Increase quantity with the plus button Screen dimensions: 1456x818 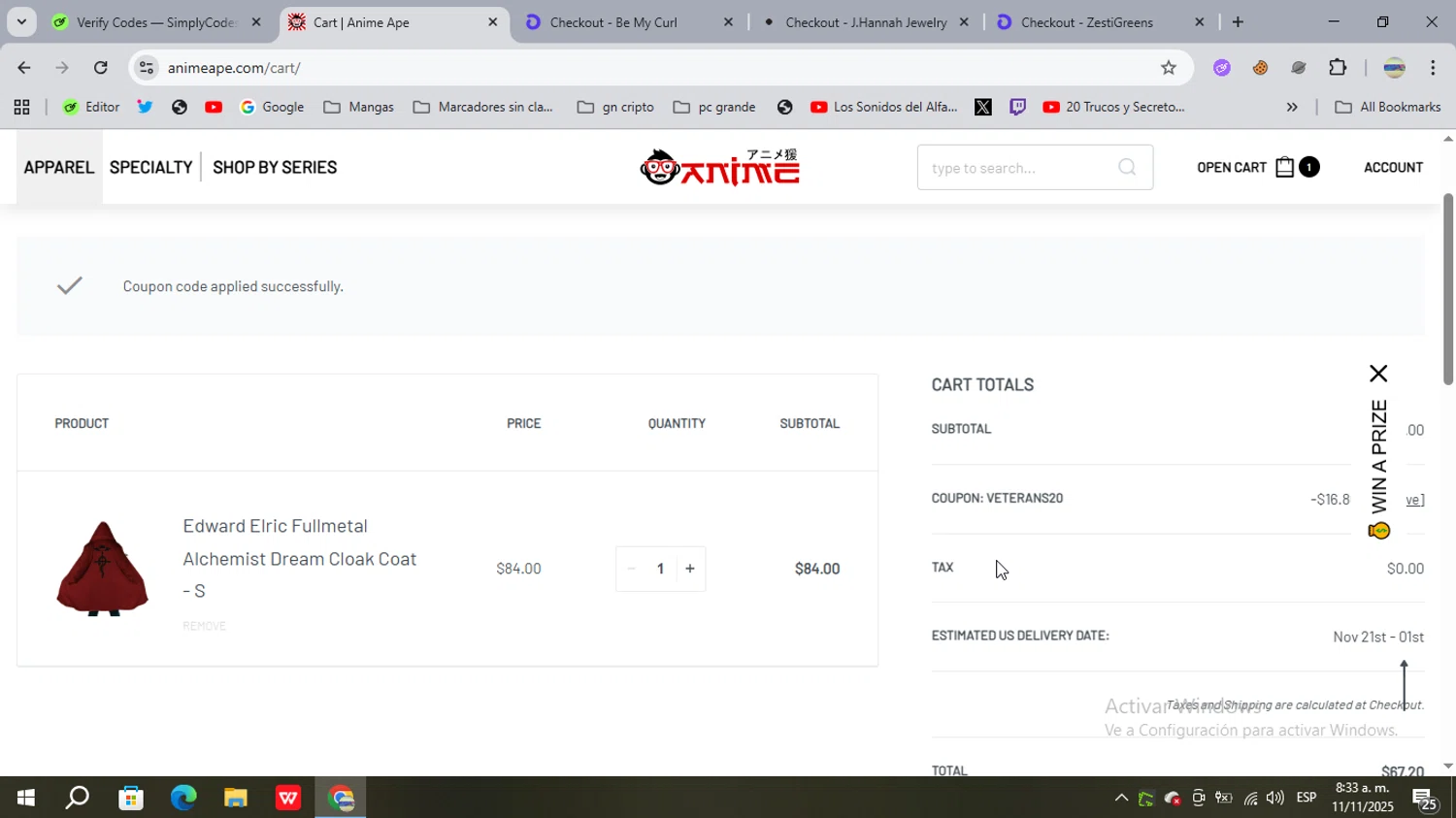(x=690, y=569)
